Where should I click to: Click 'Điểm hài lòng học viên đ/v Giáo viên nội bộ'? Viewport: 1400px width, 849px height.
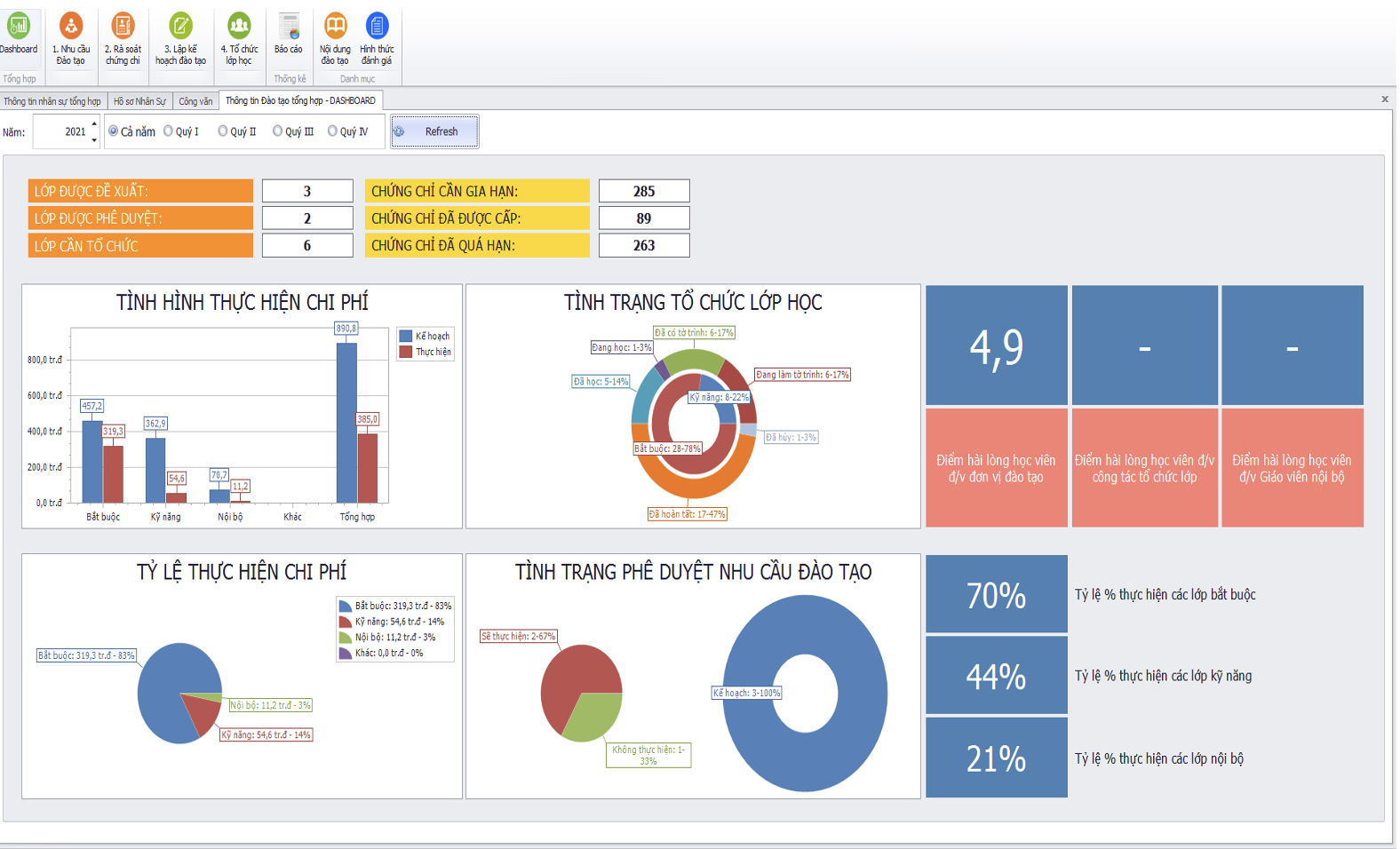(1292, 468)
